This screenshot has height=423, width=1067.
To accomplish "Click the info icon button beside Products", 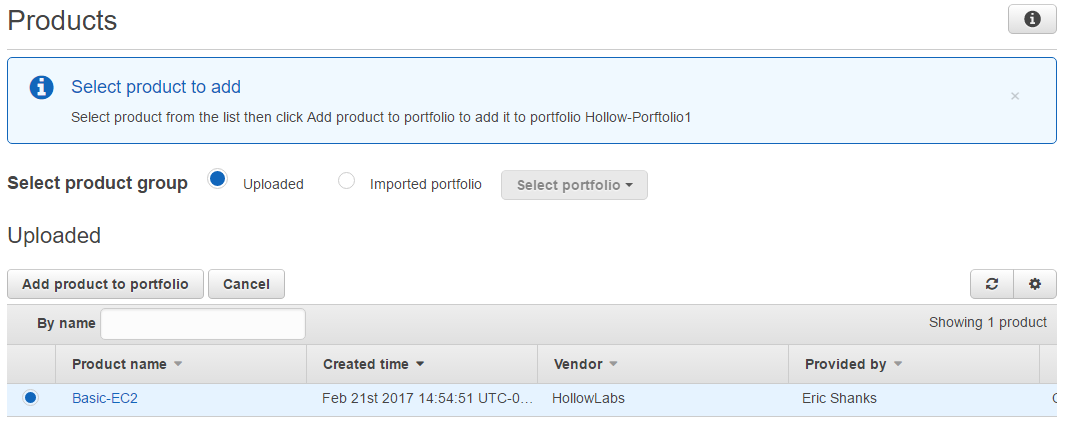I will [x=1032, y=19].
